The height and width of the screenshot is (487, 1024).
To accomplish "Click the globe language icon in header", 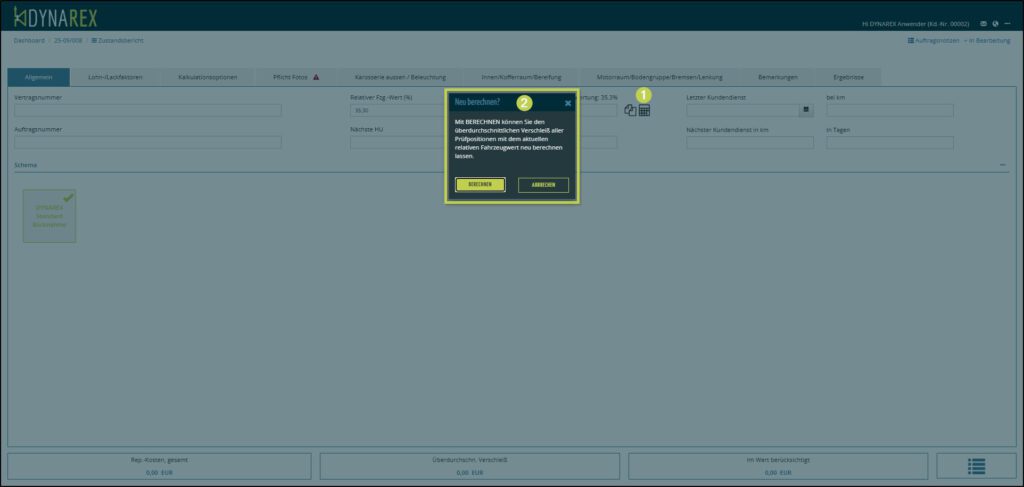I will coord(996,23).
